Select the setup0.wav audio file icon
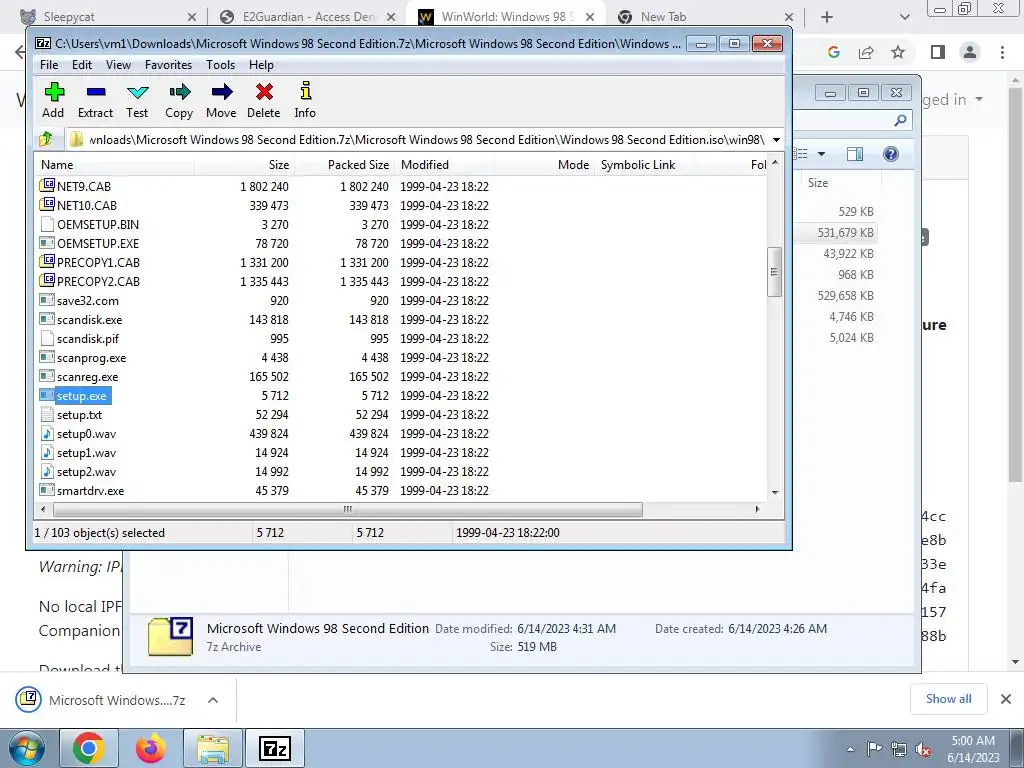Image resolution: width=1024 pixels, height=768 pixels. coord(47,433)
